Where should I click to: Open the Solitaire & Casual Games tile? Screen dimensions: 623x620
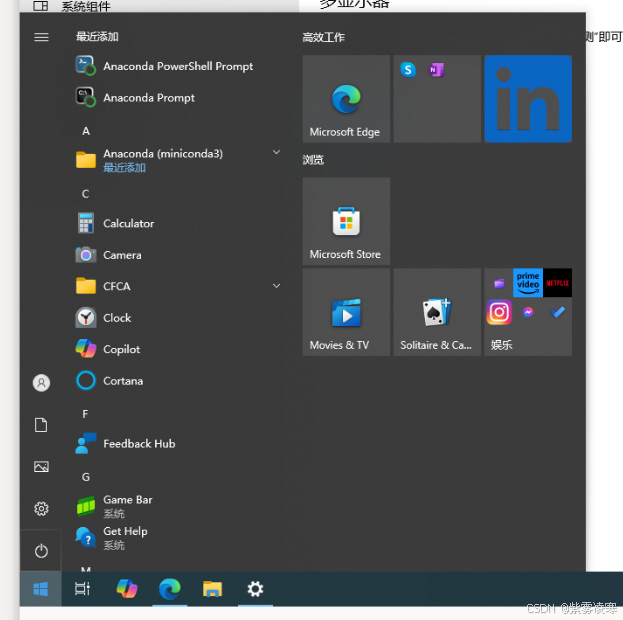pyautogui.click(x=437, y=312)
